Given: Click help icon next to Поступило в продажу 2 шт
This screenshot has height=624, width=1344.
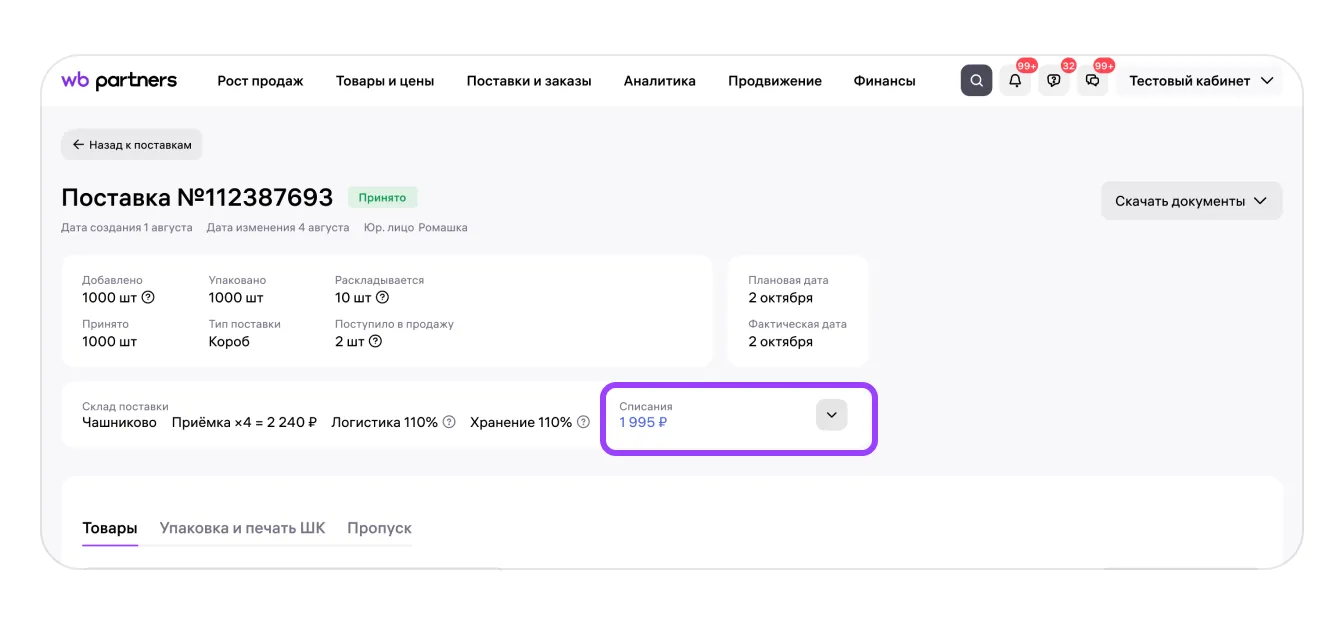Looking at the screenshot, I should pos(375,341).
